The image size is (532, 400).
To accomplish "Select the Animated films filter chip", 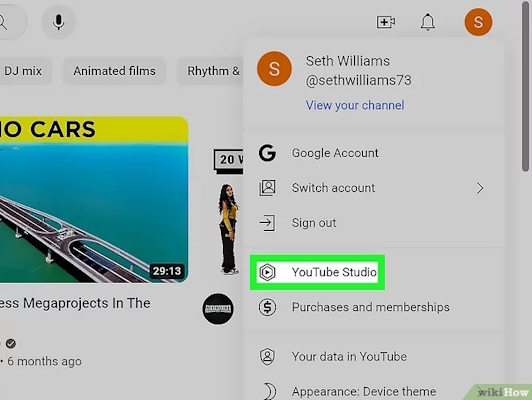I will pos(114,71).
